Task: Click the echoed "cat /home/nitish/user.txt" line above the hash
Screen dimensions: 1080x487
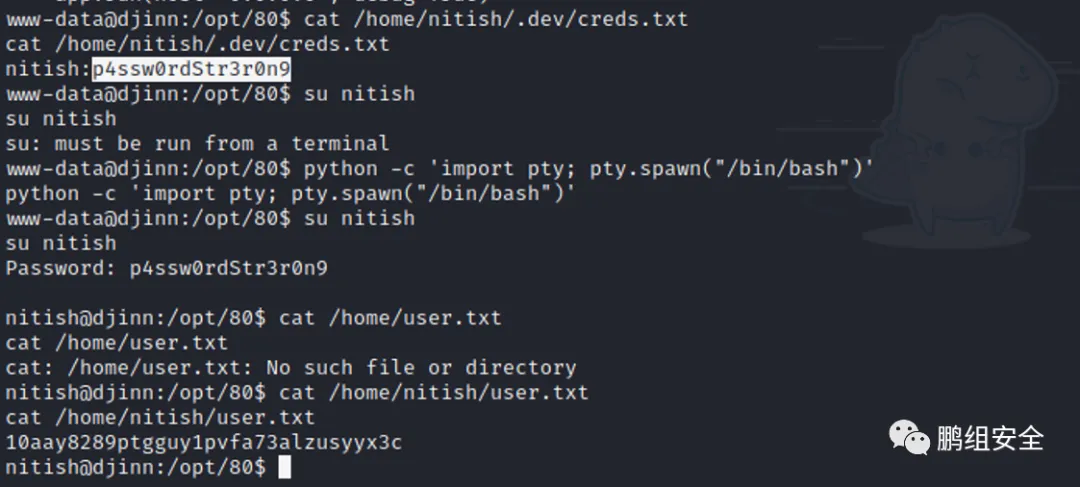Action: [x=160, y=417]
